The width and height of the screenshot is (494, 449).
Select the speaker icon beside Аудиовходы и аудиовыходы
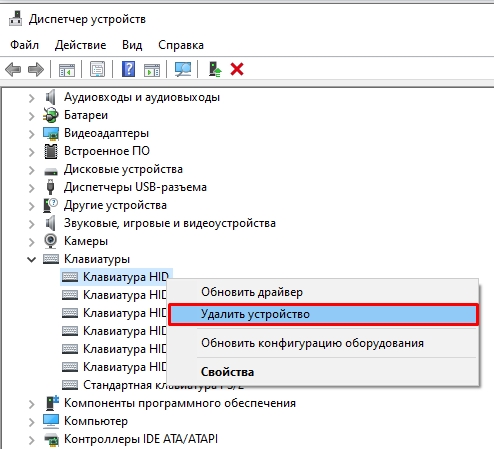pos(51,97)
